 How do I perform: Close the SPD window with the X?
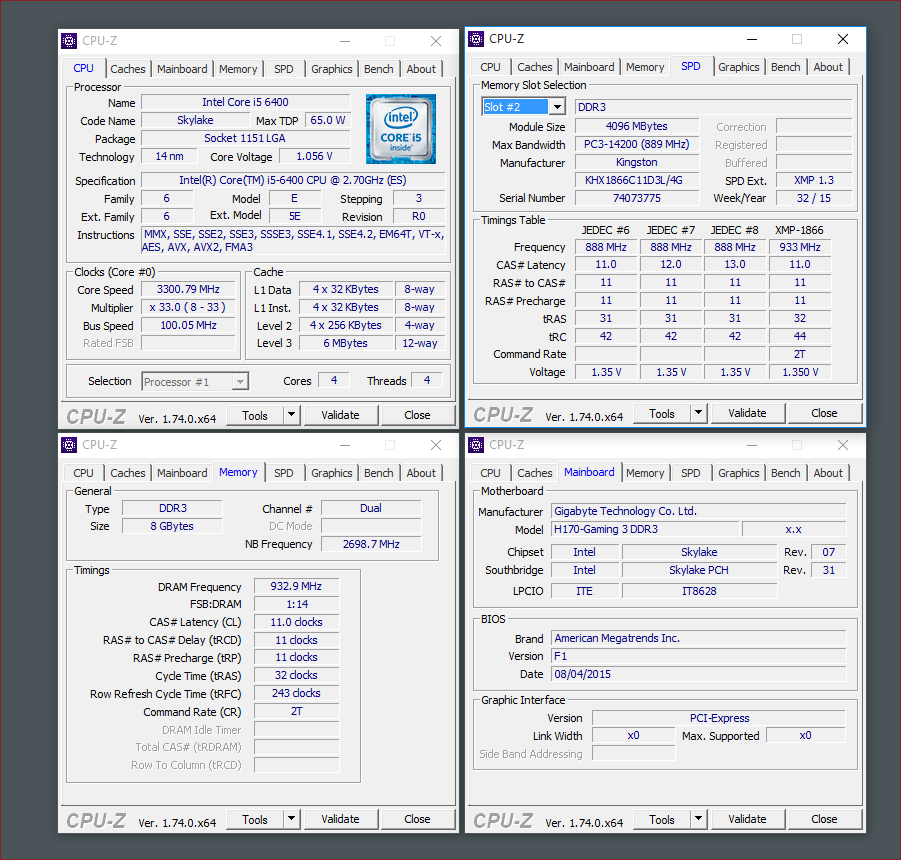(842, 39)
